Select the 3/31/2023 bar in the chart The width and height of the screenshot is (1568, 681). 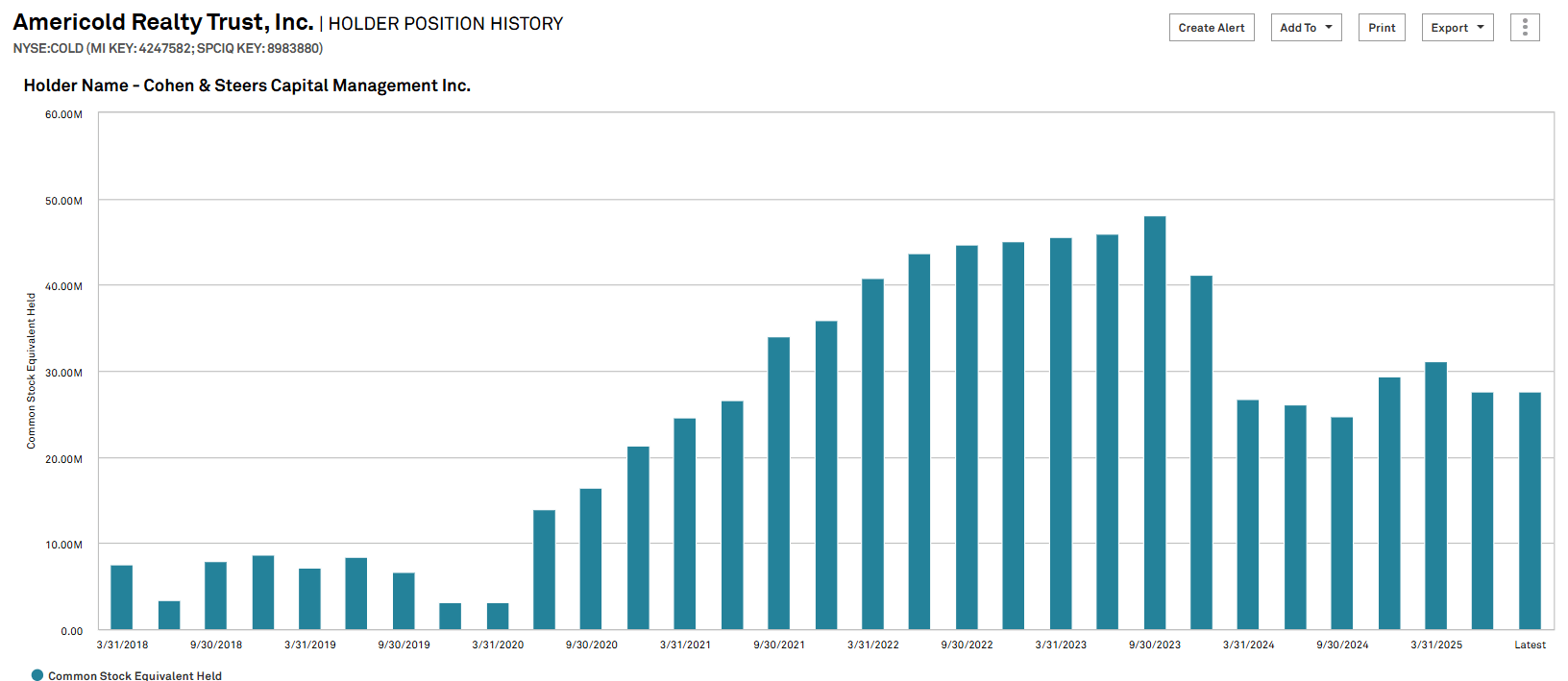coord(1061,433)
